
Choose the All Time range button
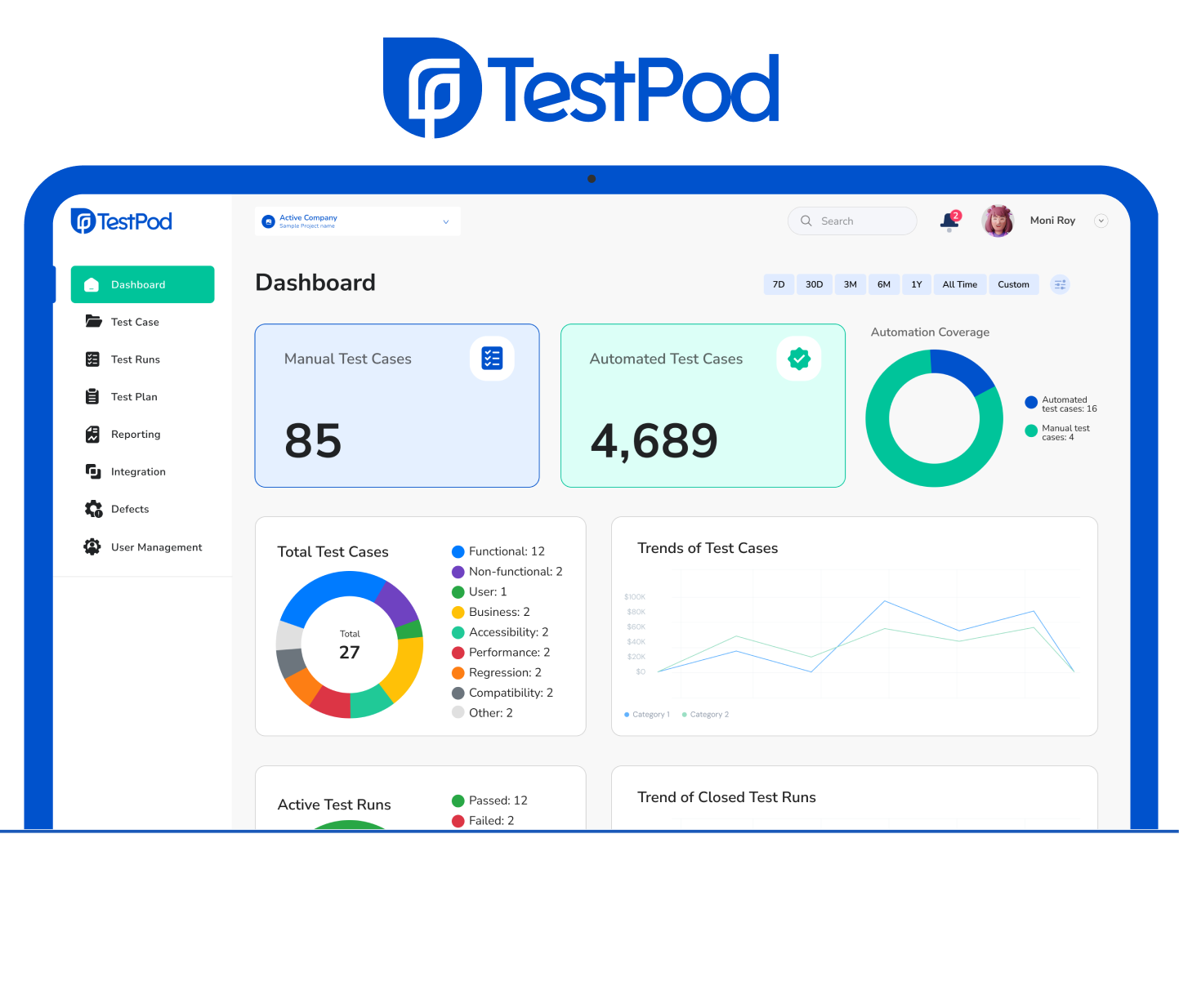click(x=959, y=284)
